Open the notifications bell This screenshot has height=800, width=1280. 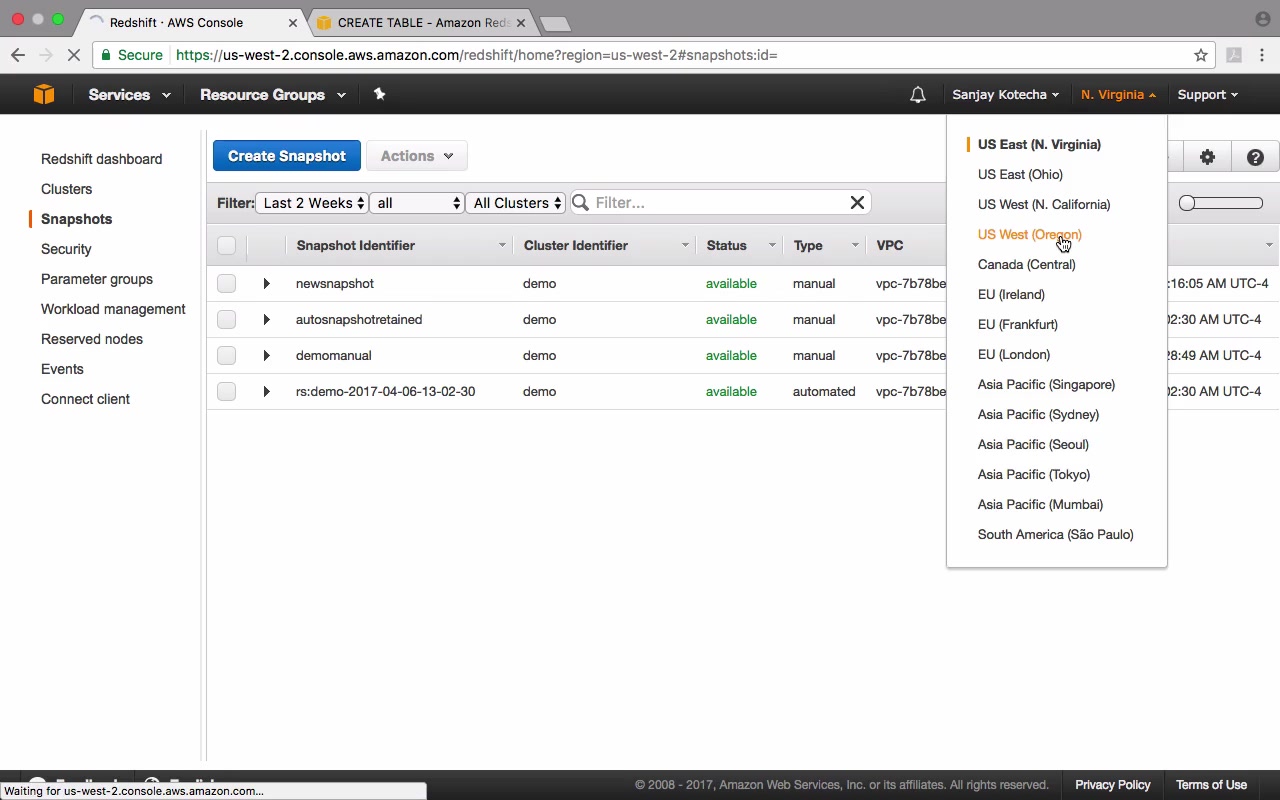coord(917,95)
